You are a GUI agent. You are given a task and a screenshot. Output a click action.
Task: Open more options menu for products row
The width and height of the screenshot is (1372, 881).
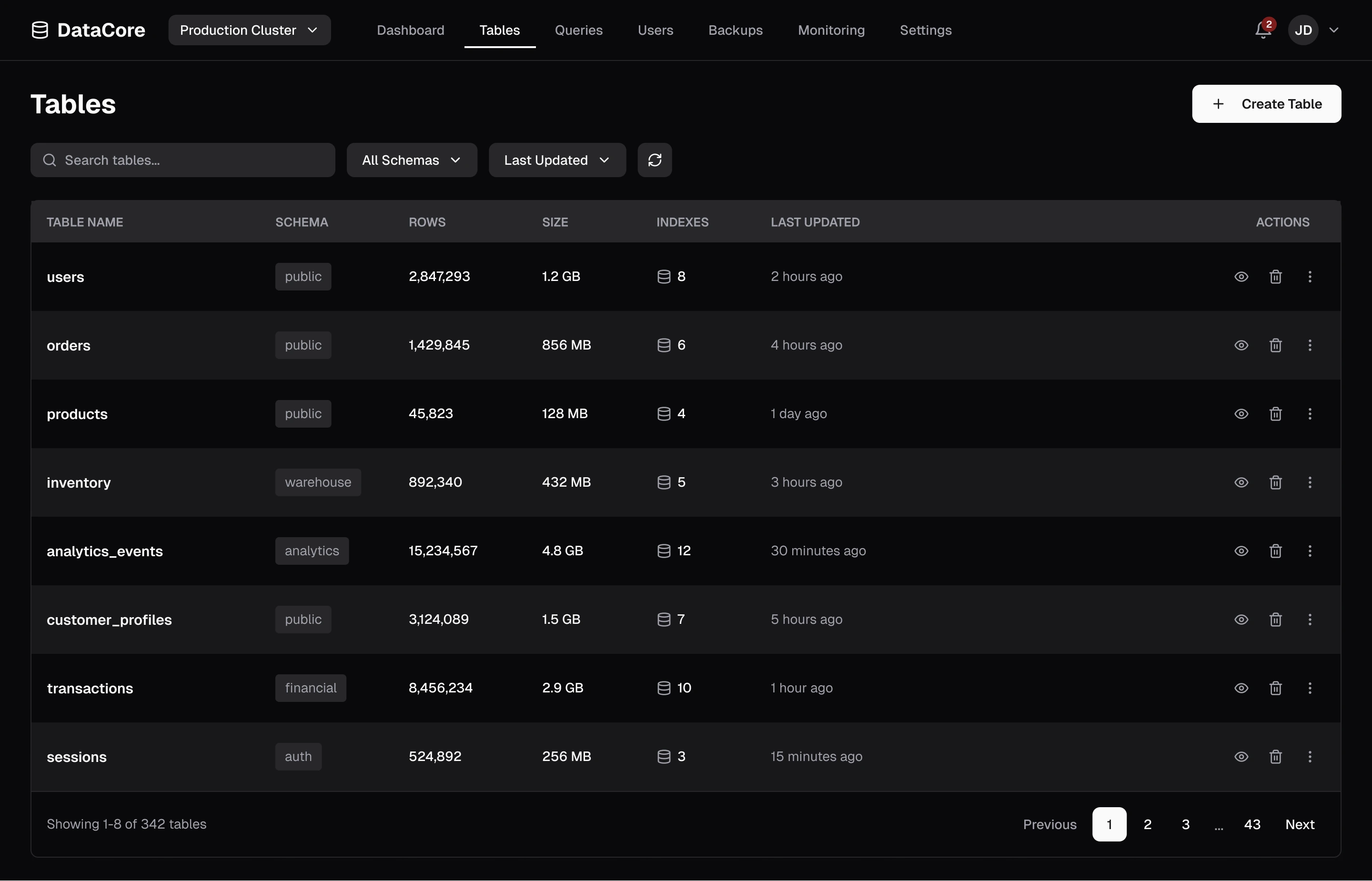coord(1310,414)
